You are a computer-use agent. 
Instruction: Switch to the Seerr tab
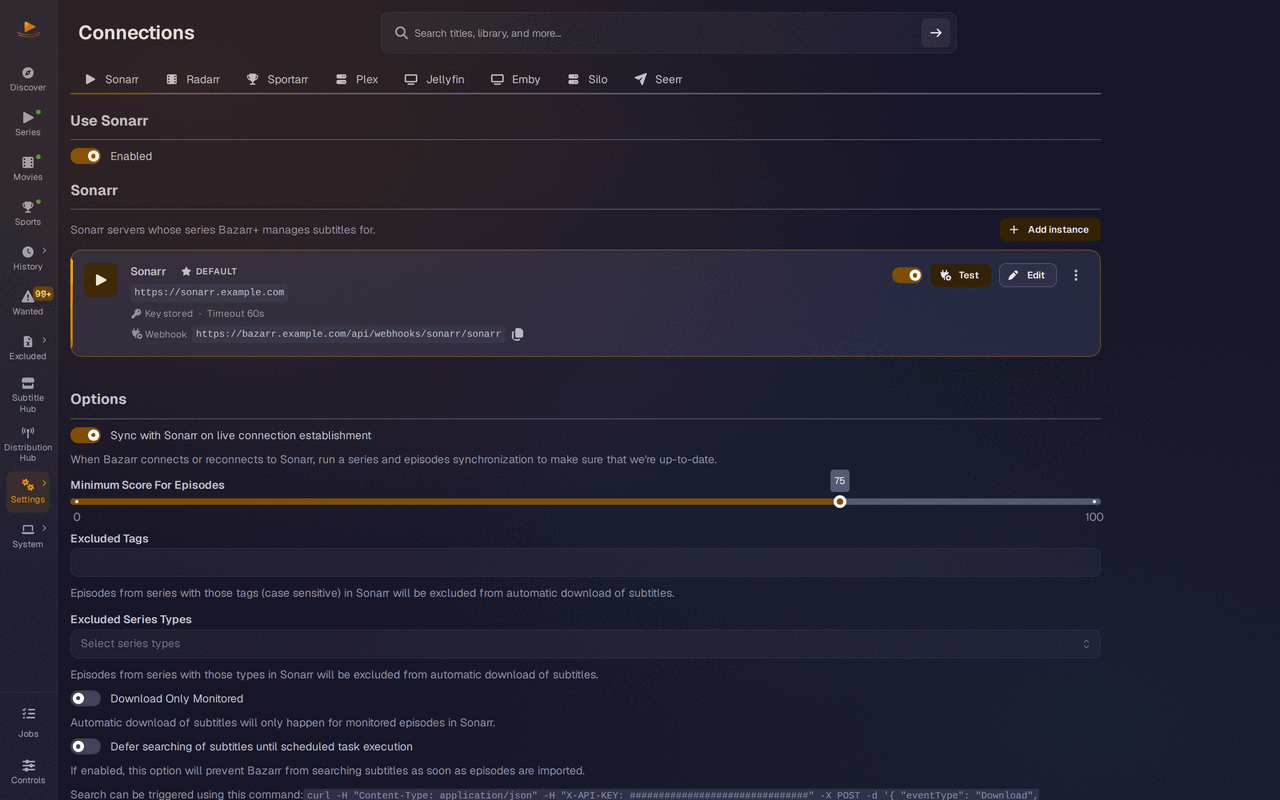click(658, 79)
